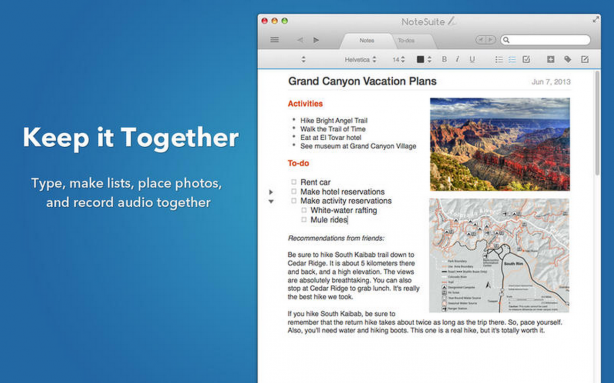Screen dimensions: 614x383
Task: Switch to the Notes tab
Action: (x=367, y=40)
